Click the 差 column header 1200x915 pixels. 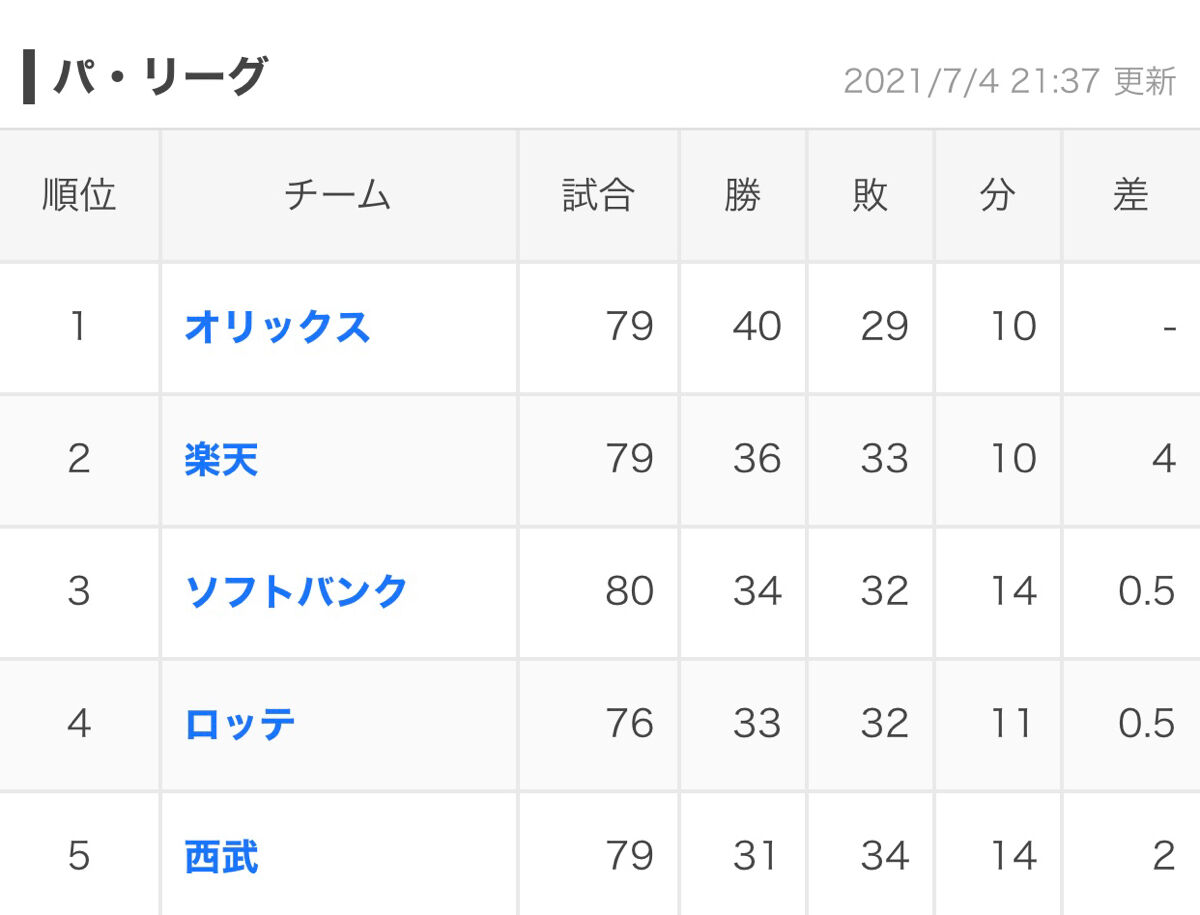pos(1130,195)
